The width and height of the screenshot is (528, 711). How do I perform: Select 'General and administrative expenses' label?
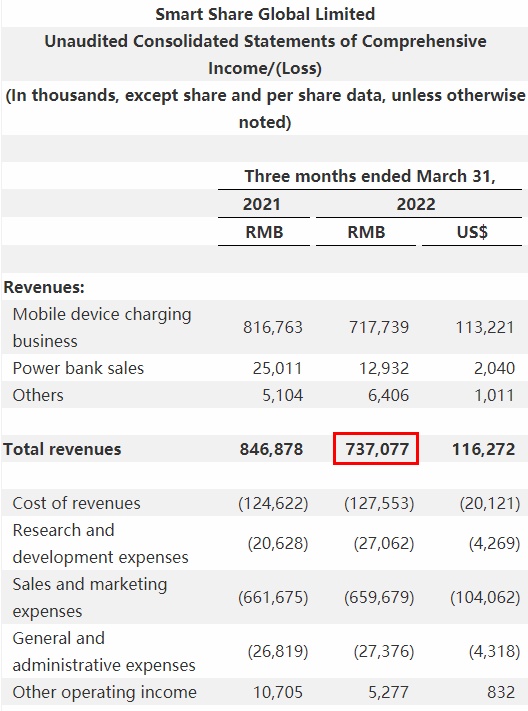(104, 652)
